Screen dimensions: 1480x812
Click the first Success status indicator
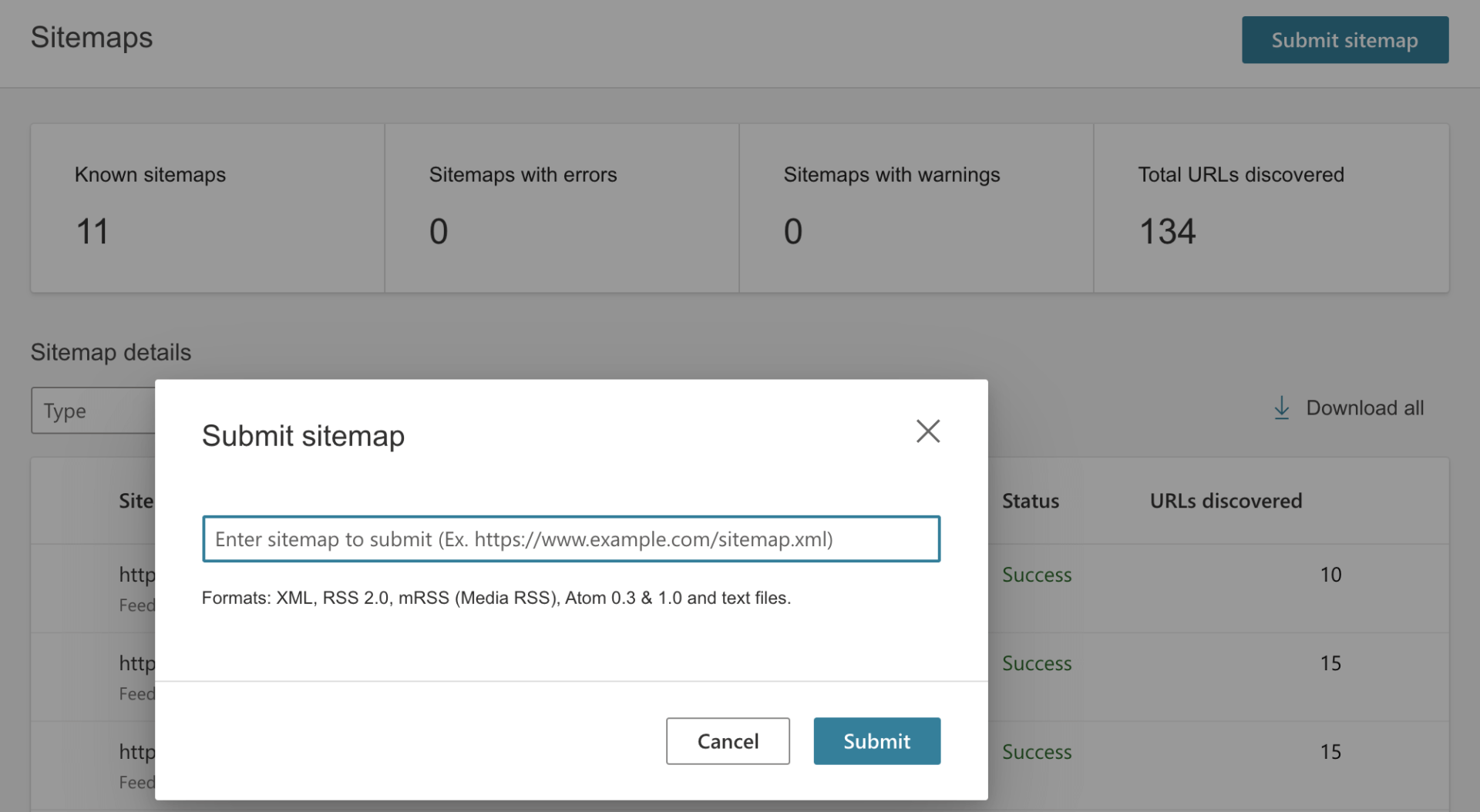[1036, 574]
